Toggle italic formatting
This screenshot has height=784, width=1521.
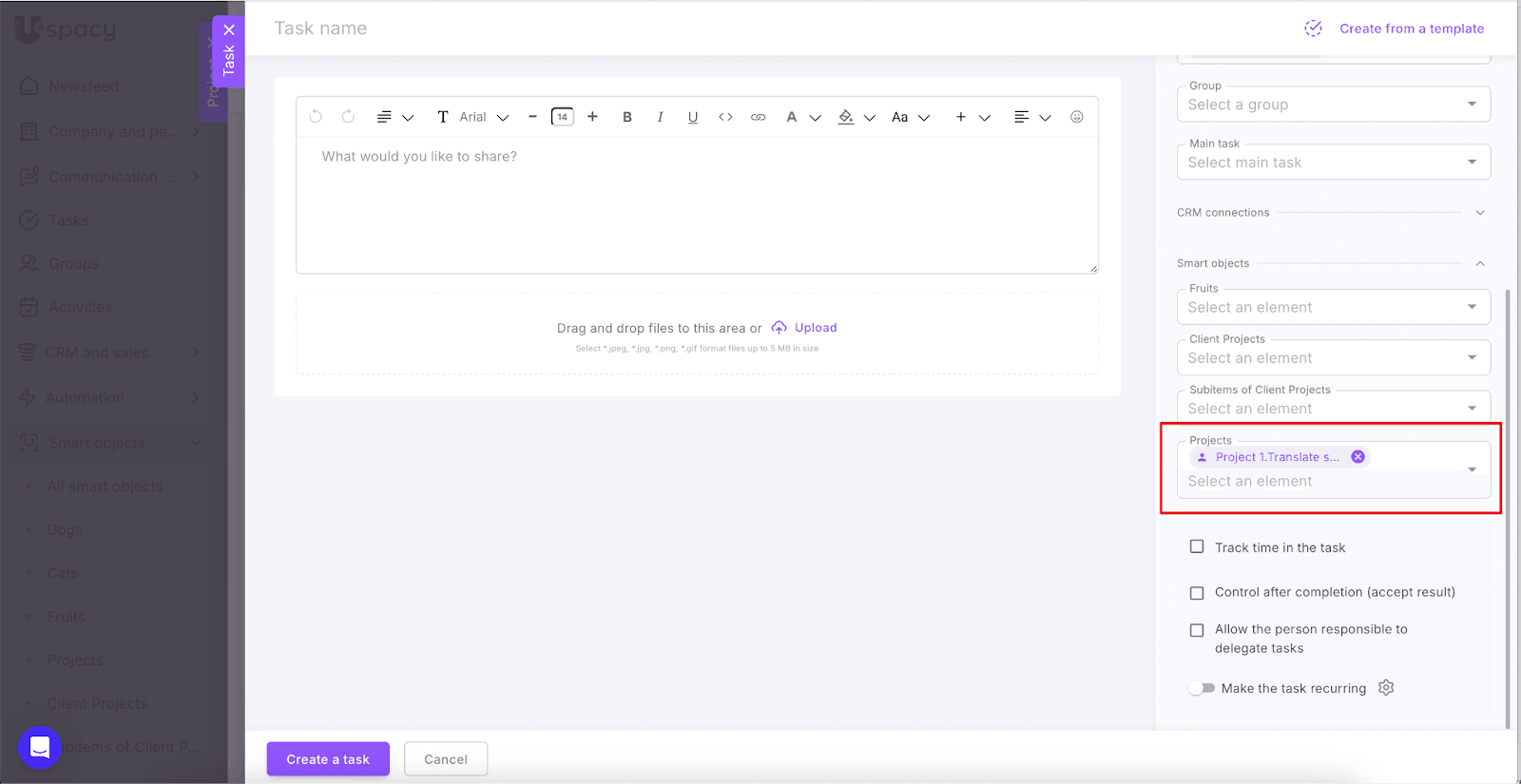(660, 117)
